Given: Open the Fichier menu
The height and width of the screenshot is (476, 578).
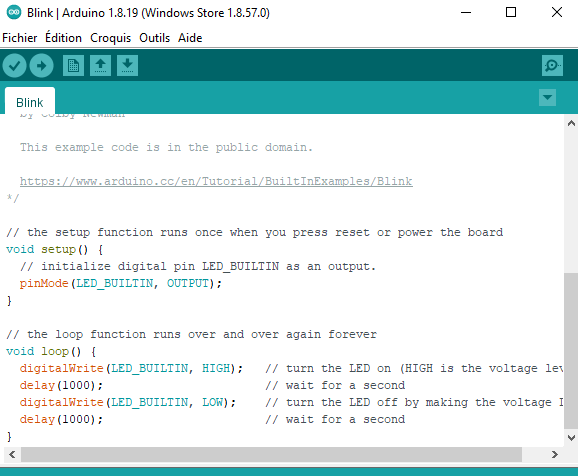Looking at the screenshot, I should coord(20,38).
